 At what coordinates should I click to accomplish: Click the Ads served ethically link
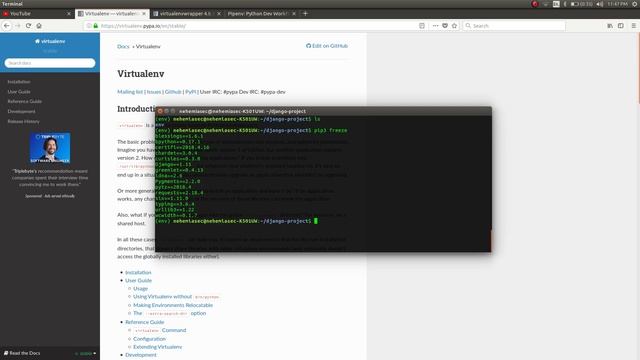[59, 196]
